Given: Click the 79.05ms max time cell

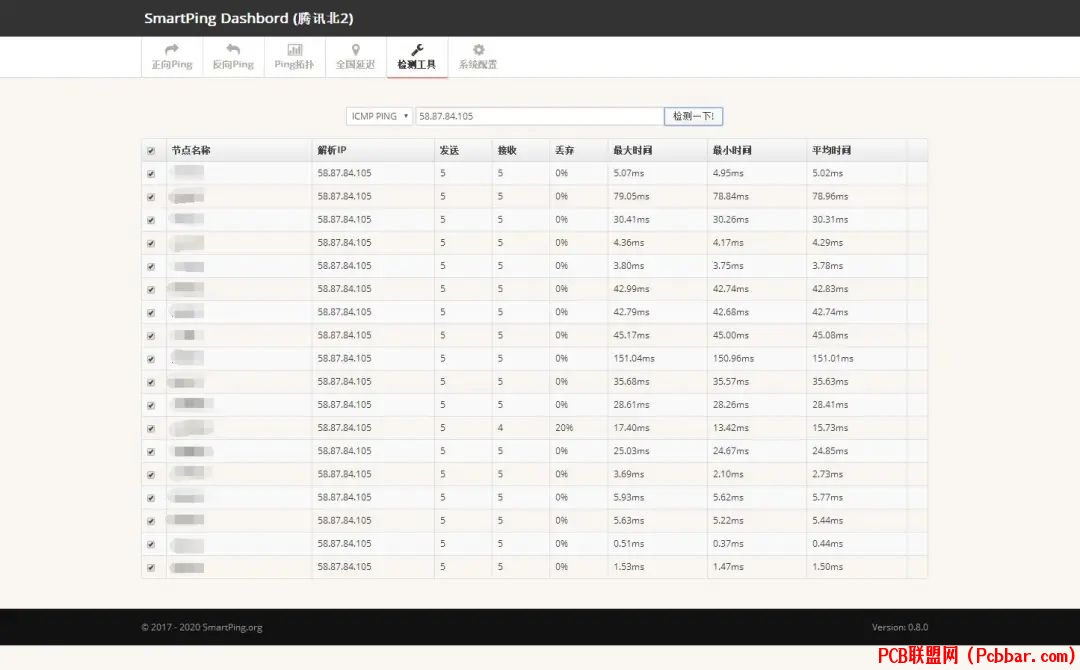Looking at the screenshot, I should 631,196.
